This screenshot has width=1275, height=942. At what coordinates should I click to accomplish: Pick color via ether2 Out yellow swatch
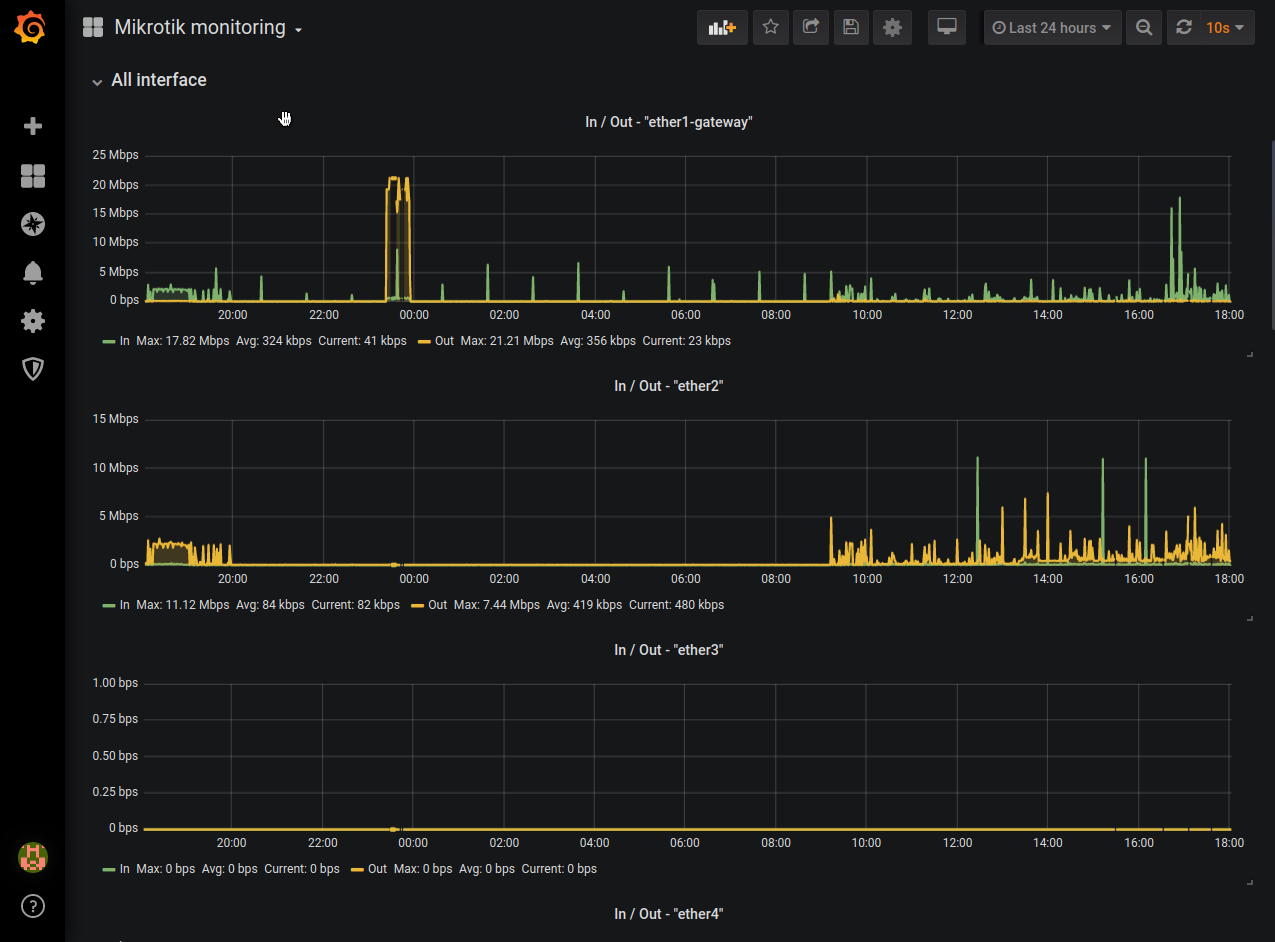tap(417, 605)
